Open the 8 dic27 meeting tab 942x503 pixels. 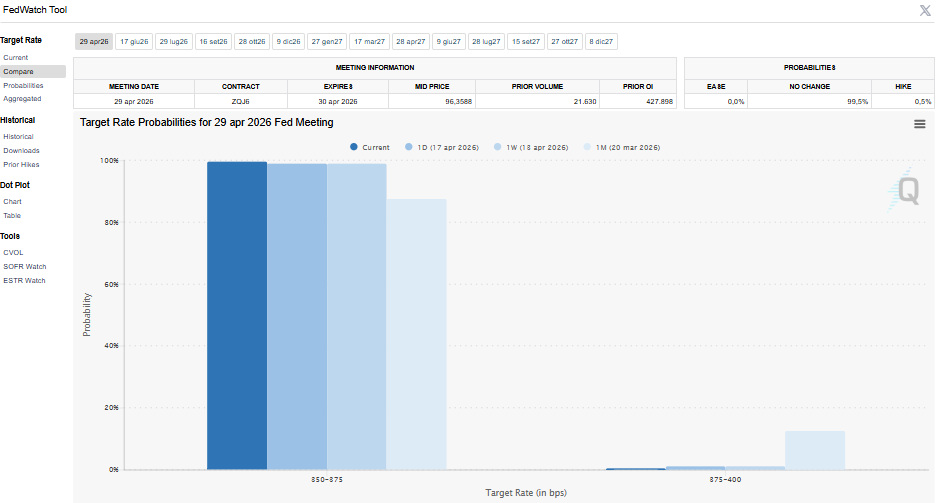pyautogui.click(x=601, y=42)
